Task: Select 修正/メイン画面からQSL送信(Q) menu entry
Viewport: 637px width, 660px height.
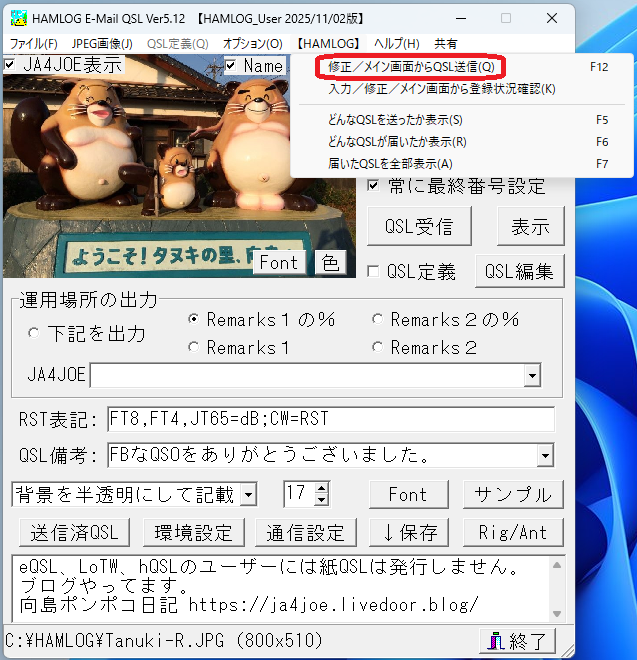Action: pos(462,67)
